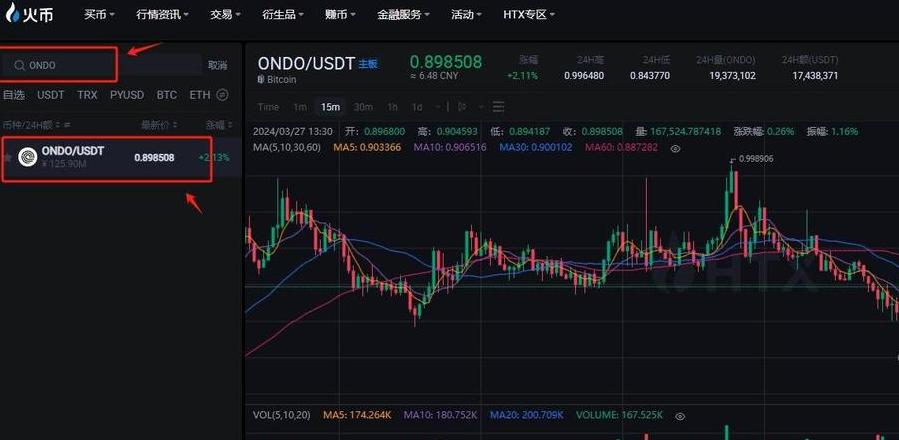Viewport: 899px width, 440px height.
Task: Open the currency tab switch icon after ETH
Action: point(222,95)
